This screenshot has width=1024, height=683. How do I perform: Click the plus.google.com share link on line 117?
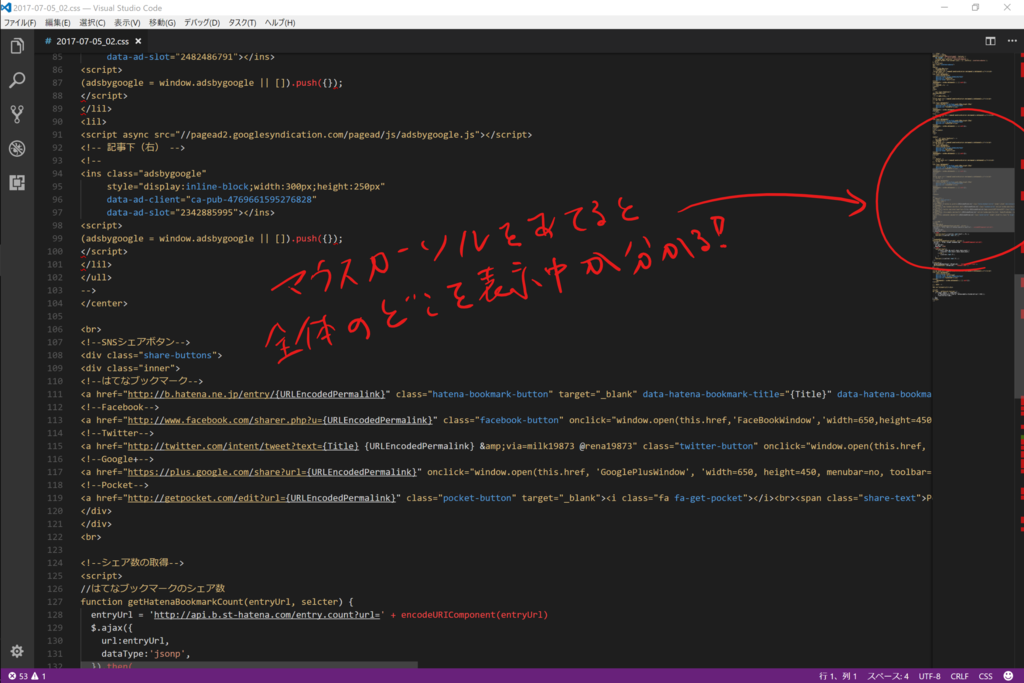272,472
